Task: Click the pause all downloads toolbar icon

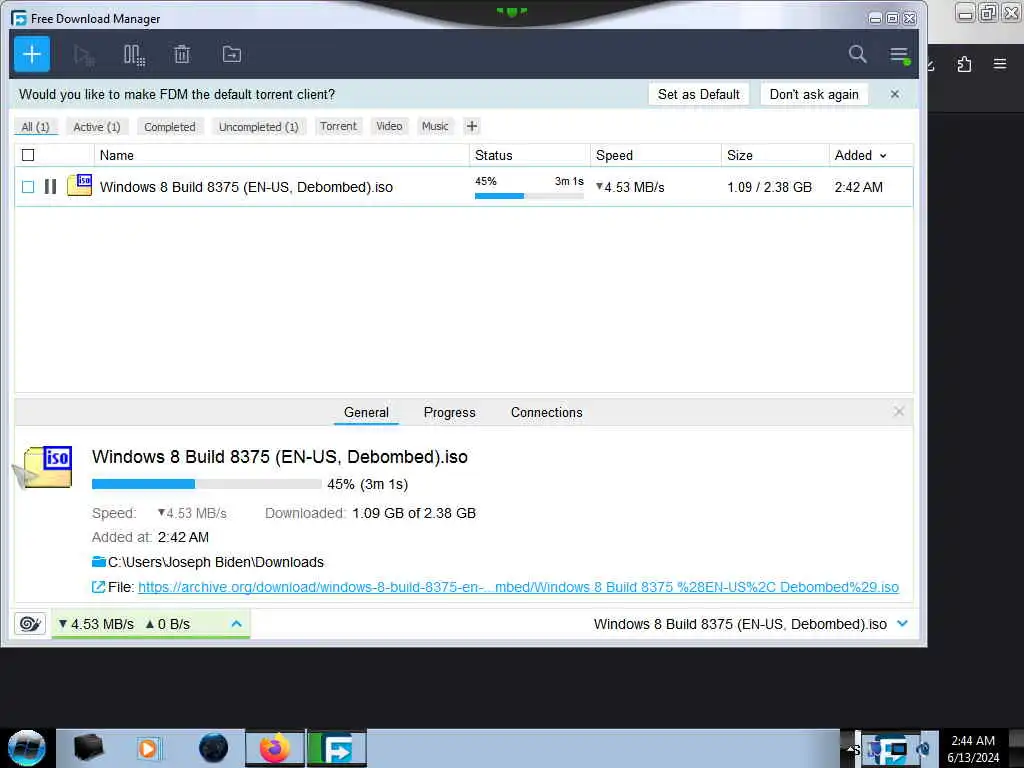Action: (134, 55)
